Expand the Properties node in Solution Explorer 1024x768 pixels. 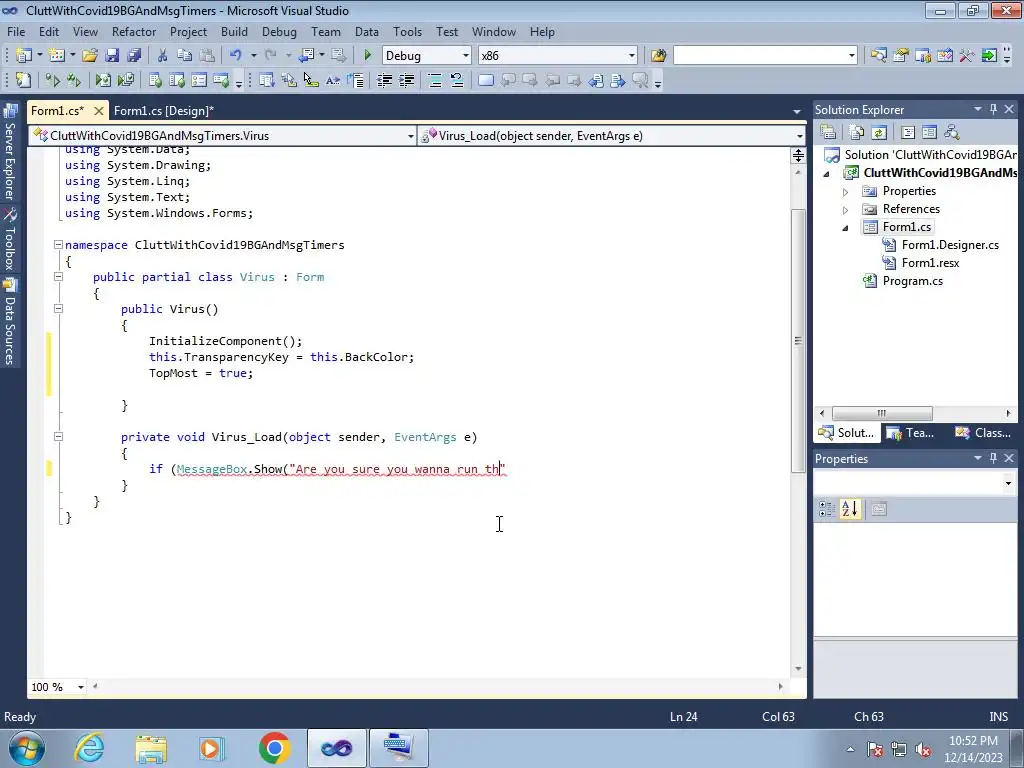click(845, 192)
